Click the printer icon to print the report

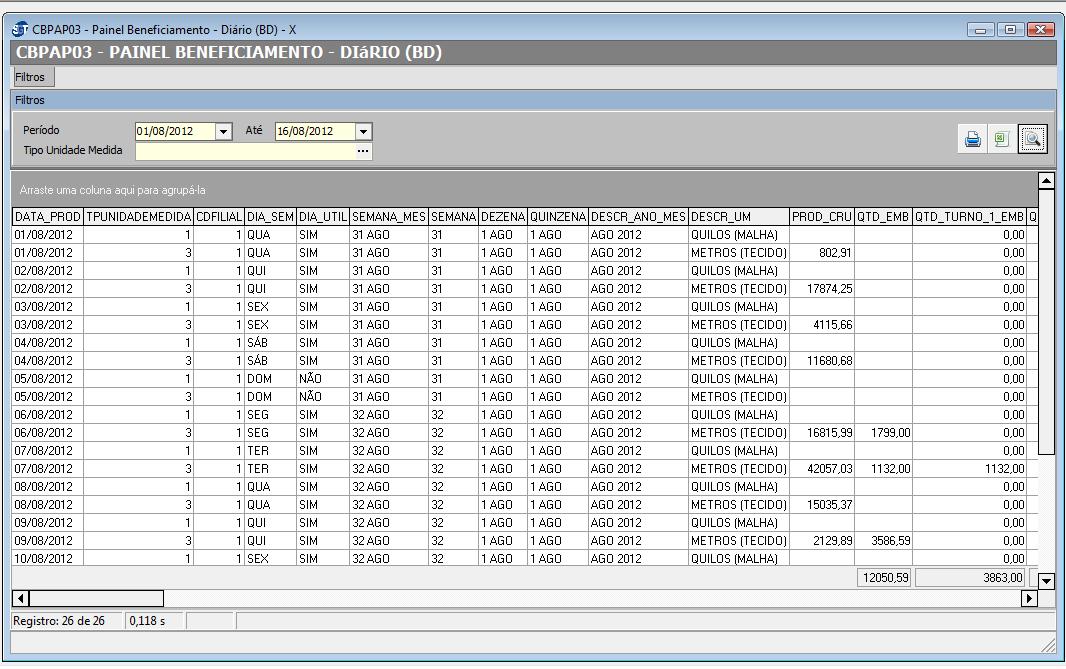click(972, 140)
